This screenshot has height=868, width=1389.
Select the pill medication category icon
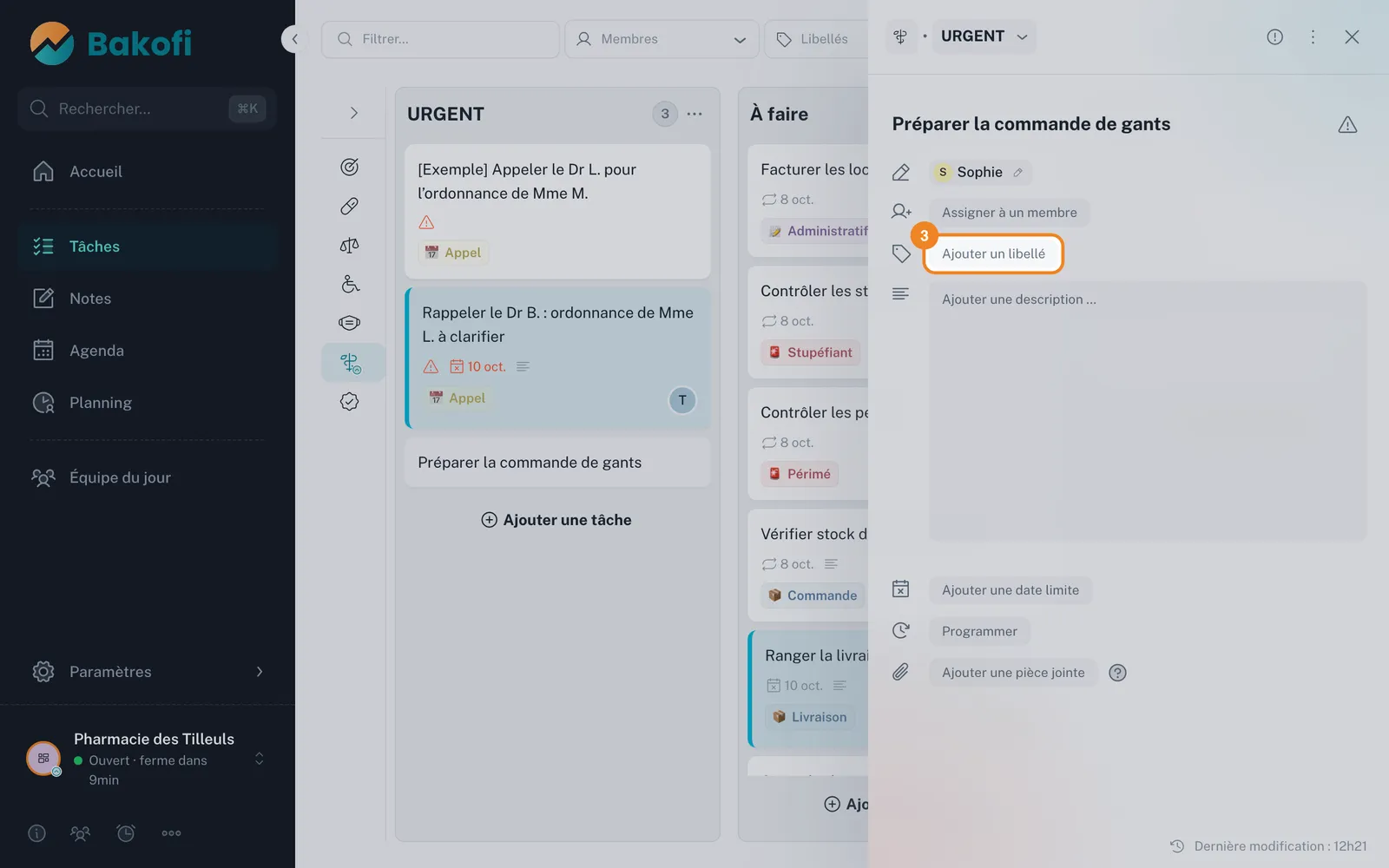click(350, 206)
